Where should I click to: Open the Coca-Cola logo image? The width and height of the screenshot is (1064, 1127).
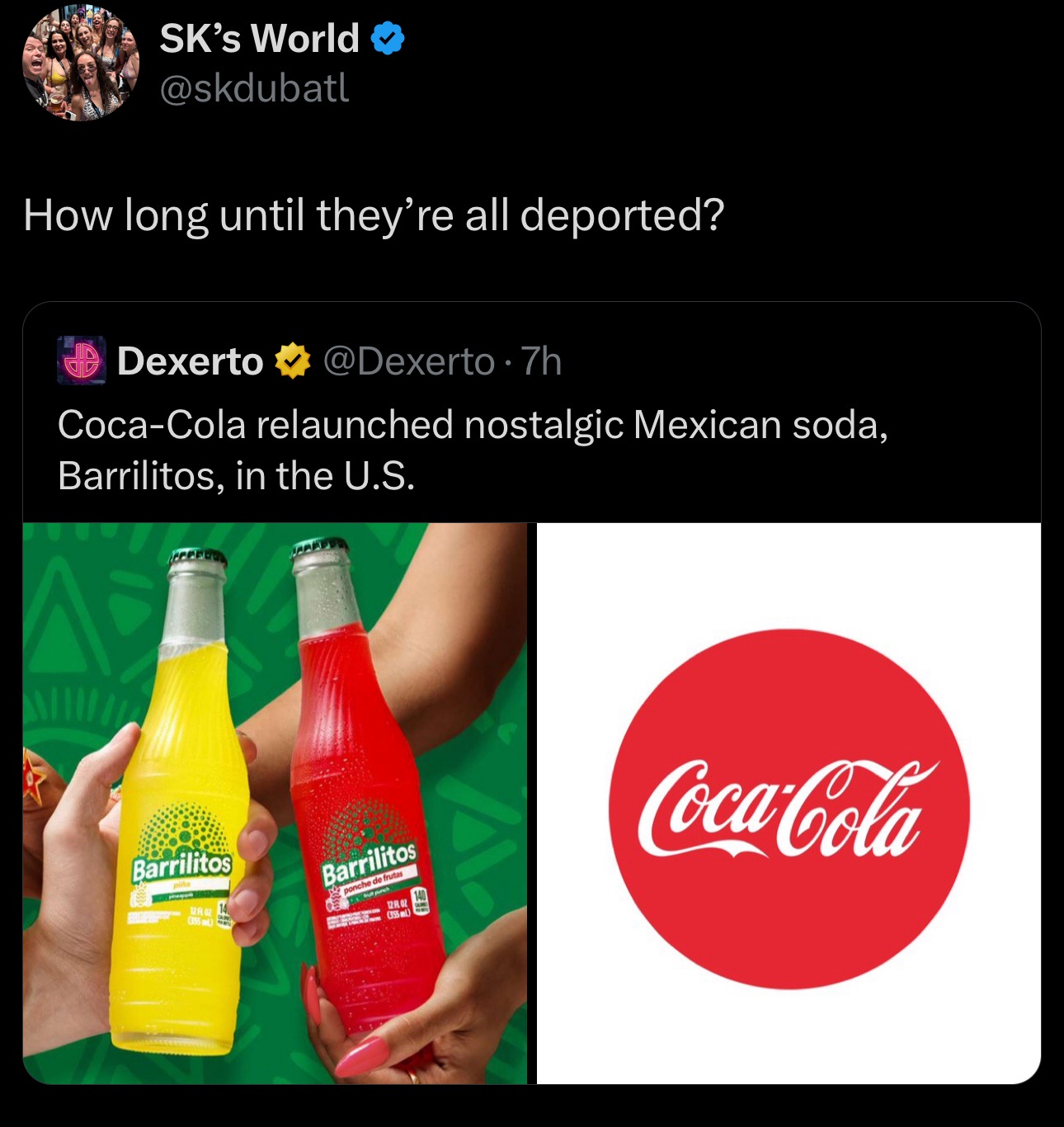[x=789, y=803]
